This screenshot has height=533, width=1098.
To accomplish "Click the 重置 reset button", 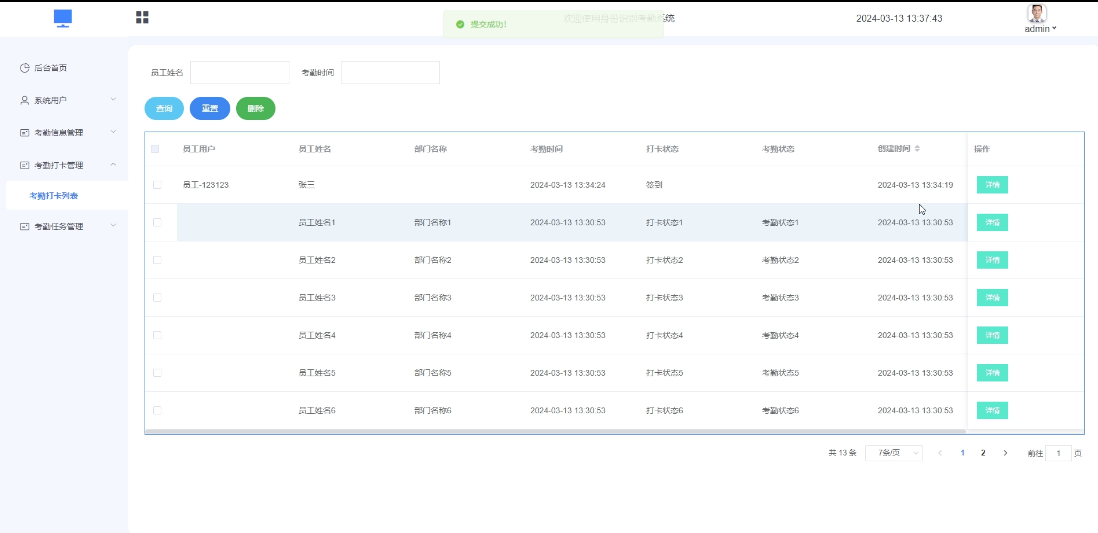I will coord(210,109).
